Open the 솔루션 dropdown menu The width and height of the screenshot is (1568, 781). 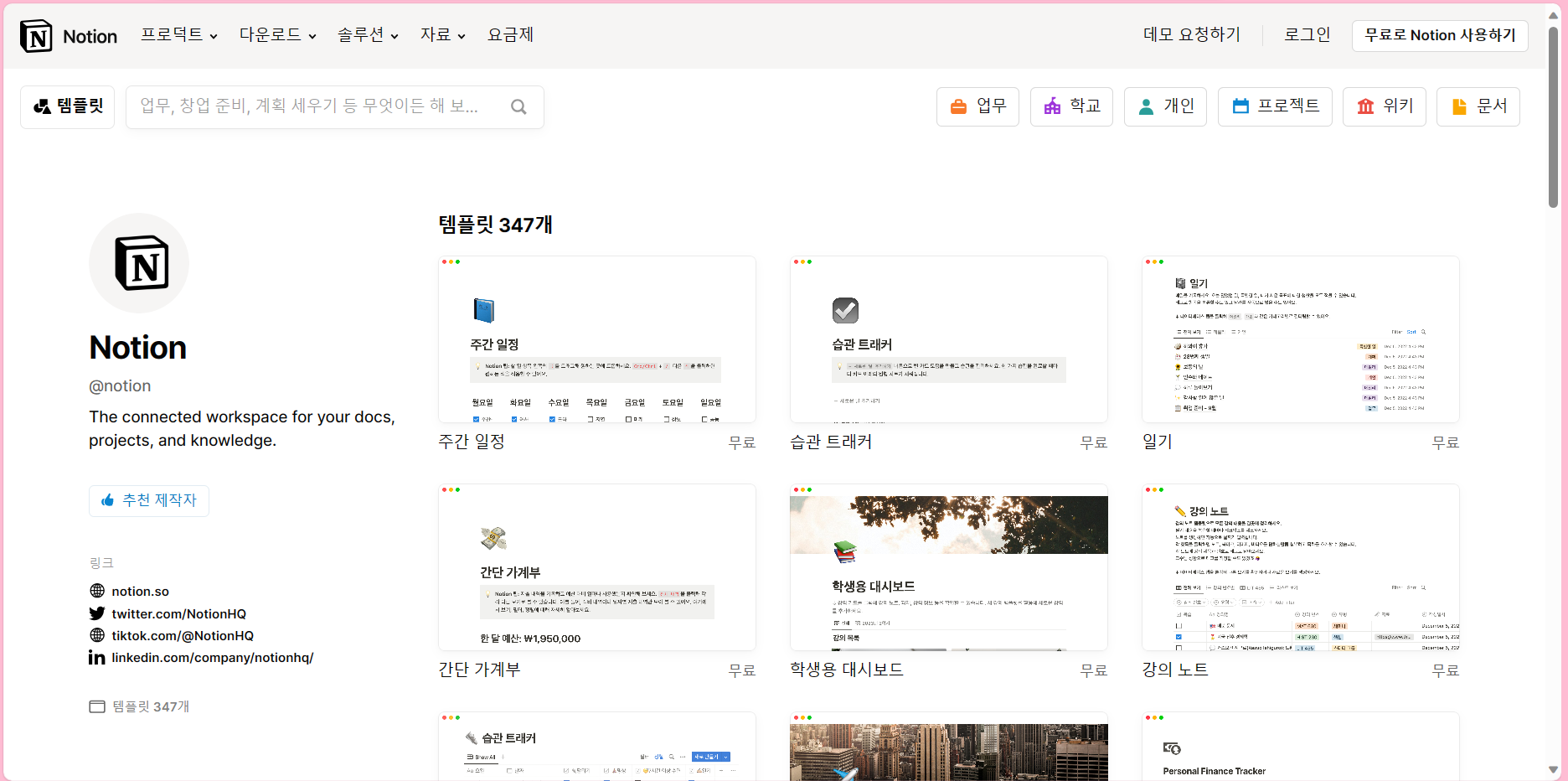pos(368,34)
